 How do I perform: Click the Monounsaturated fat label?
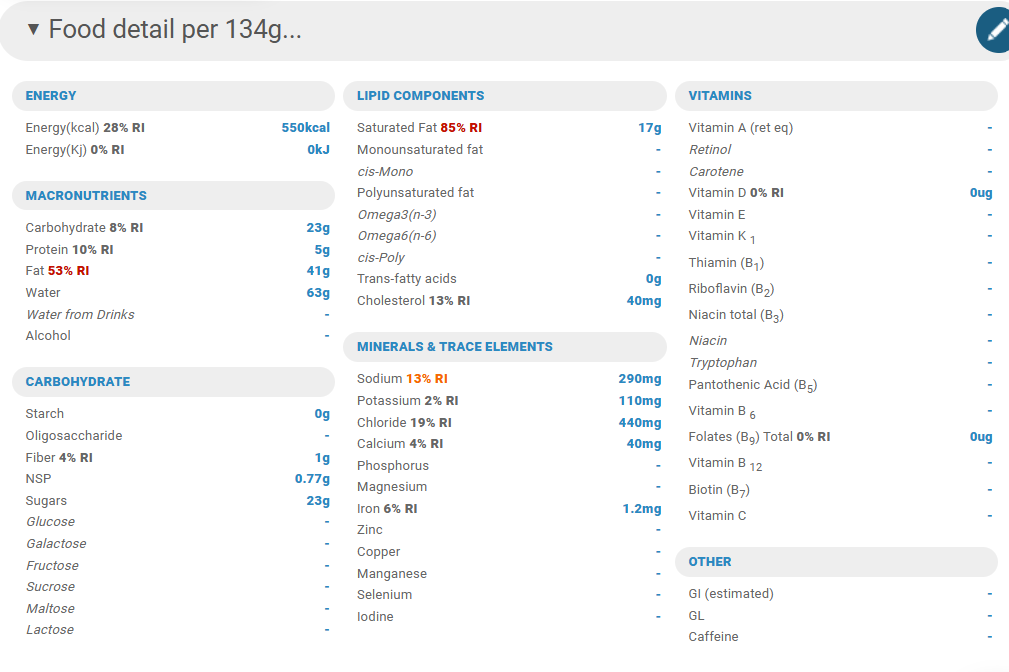420,150
